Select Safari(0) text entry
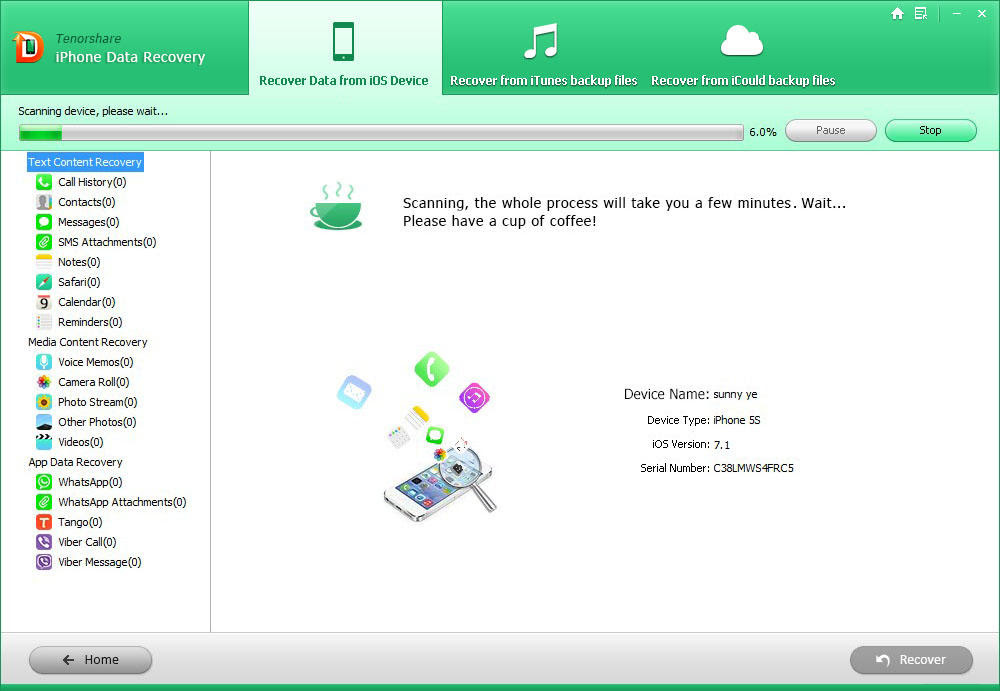1000x691 pixels. tap(79, 282)
